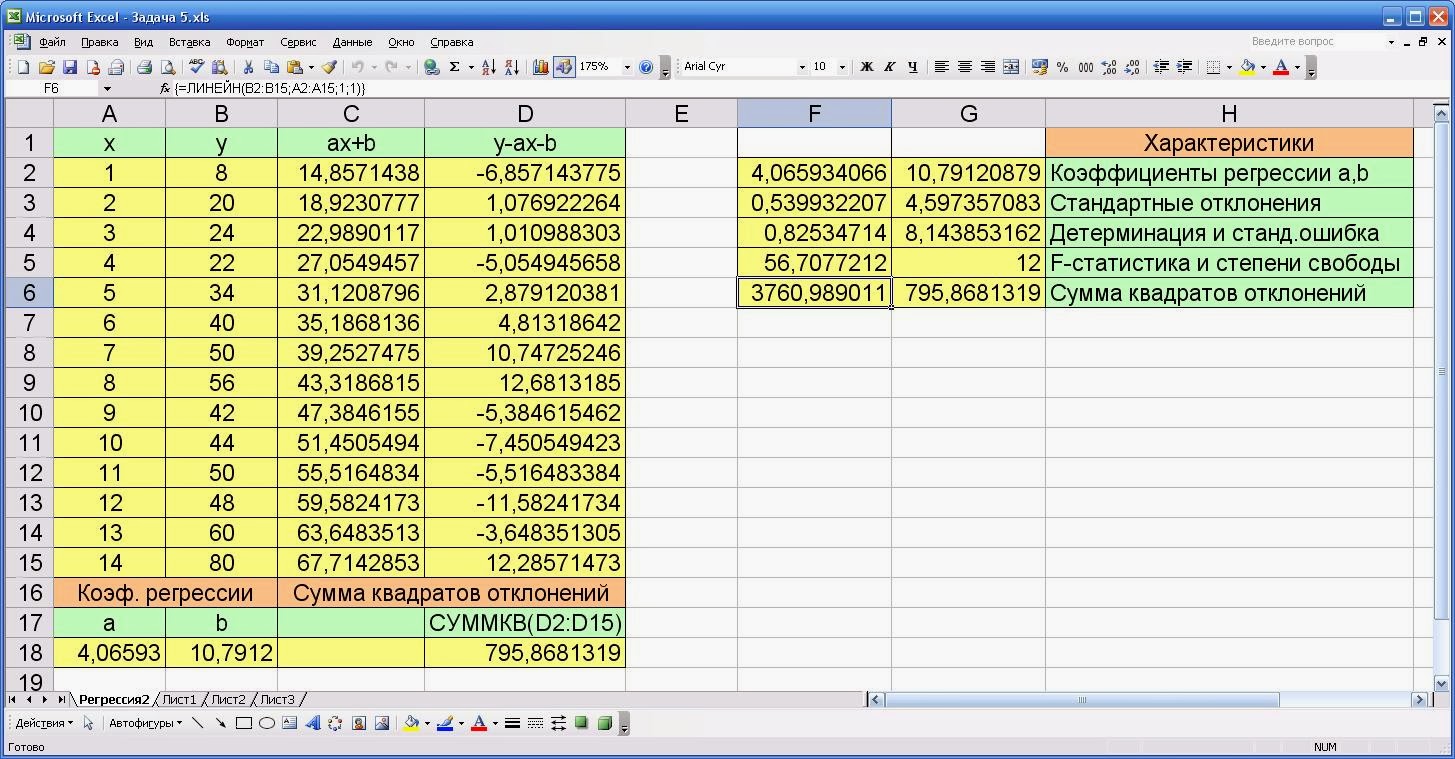Open the Данные menu
1455x759 pixels.
coord(352,42)
